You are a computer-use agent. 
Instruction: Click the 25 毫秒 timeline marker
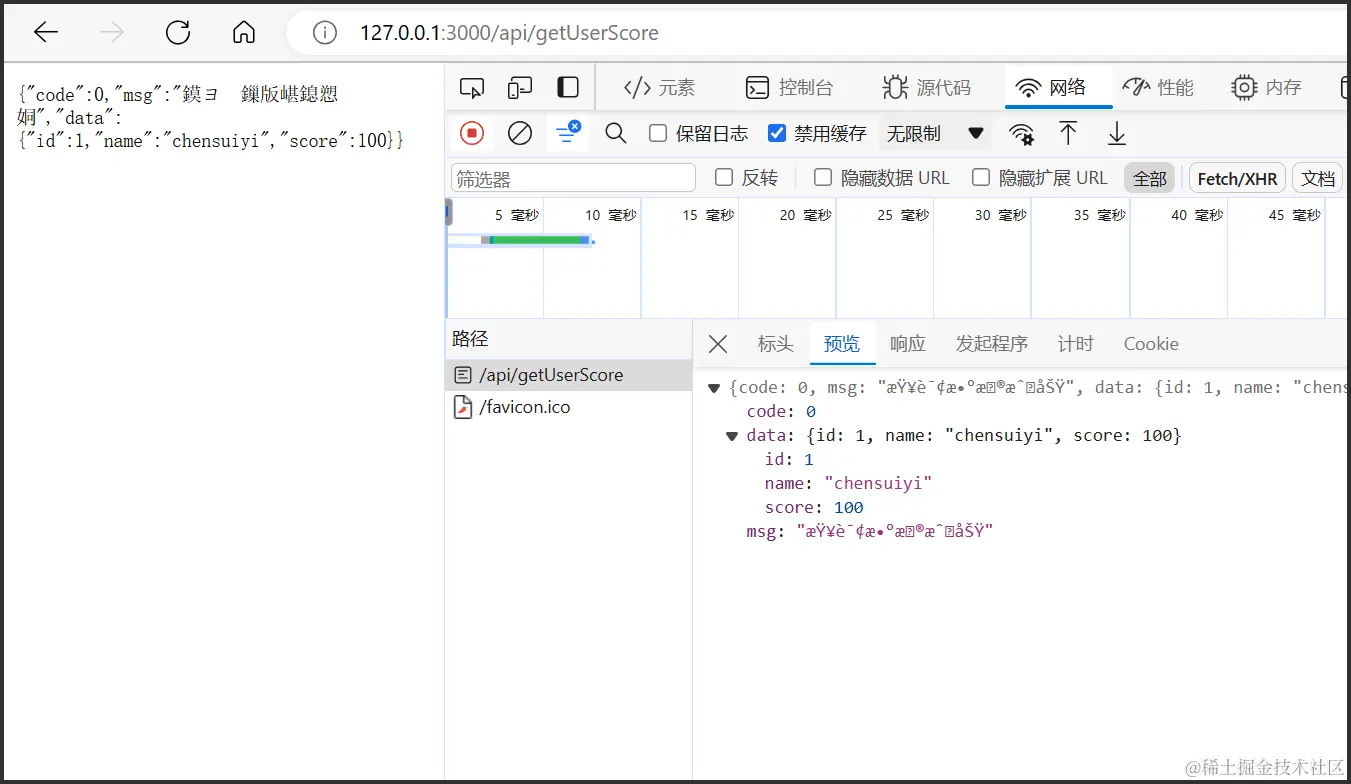click(903, 215)
